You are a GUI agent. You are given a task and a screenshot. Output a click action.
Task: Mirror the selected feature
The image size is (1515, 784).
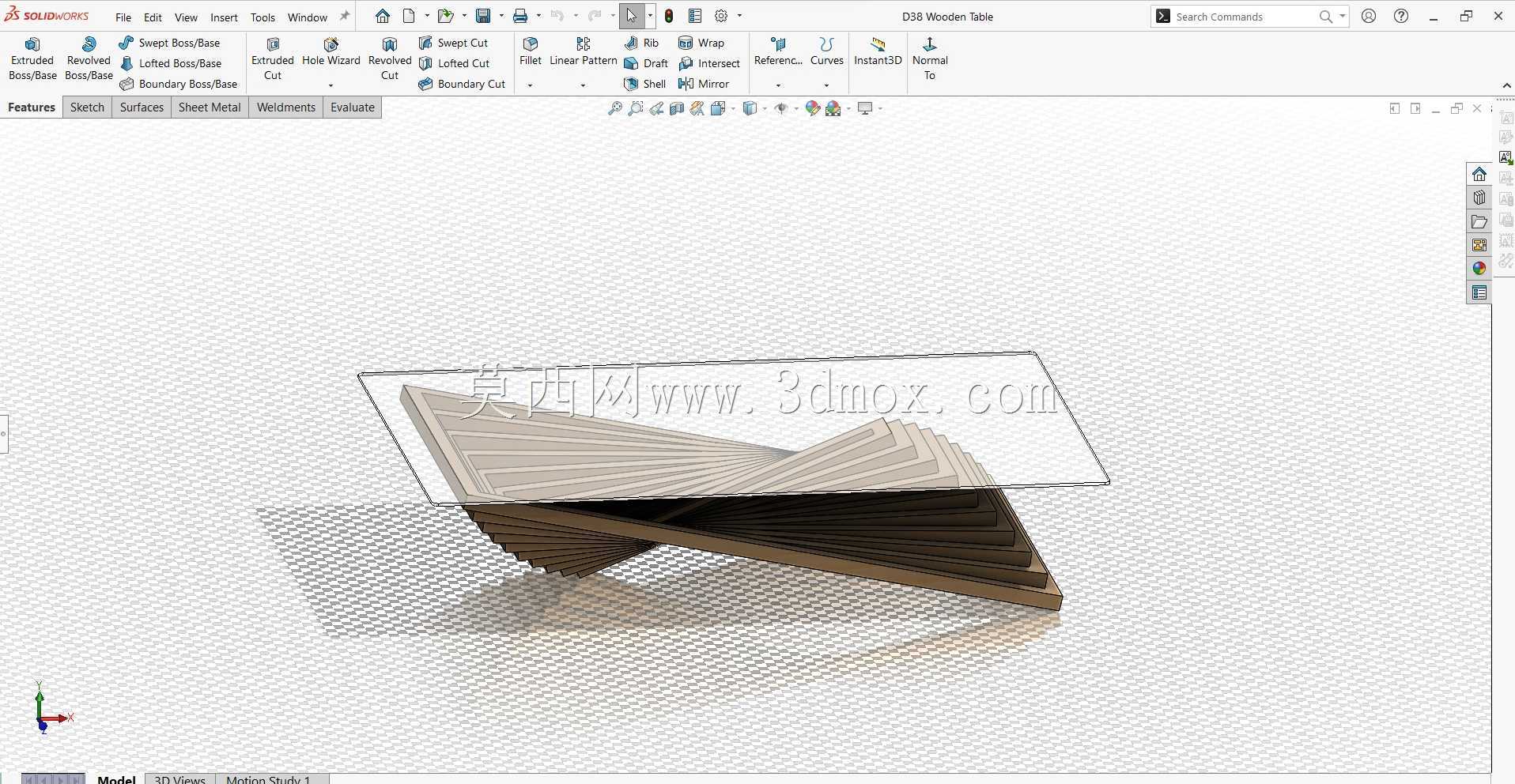pos(704,84)
